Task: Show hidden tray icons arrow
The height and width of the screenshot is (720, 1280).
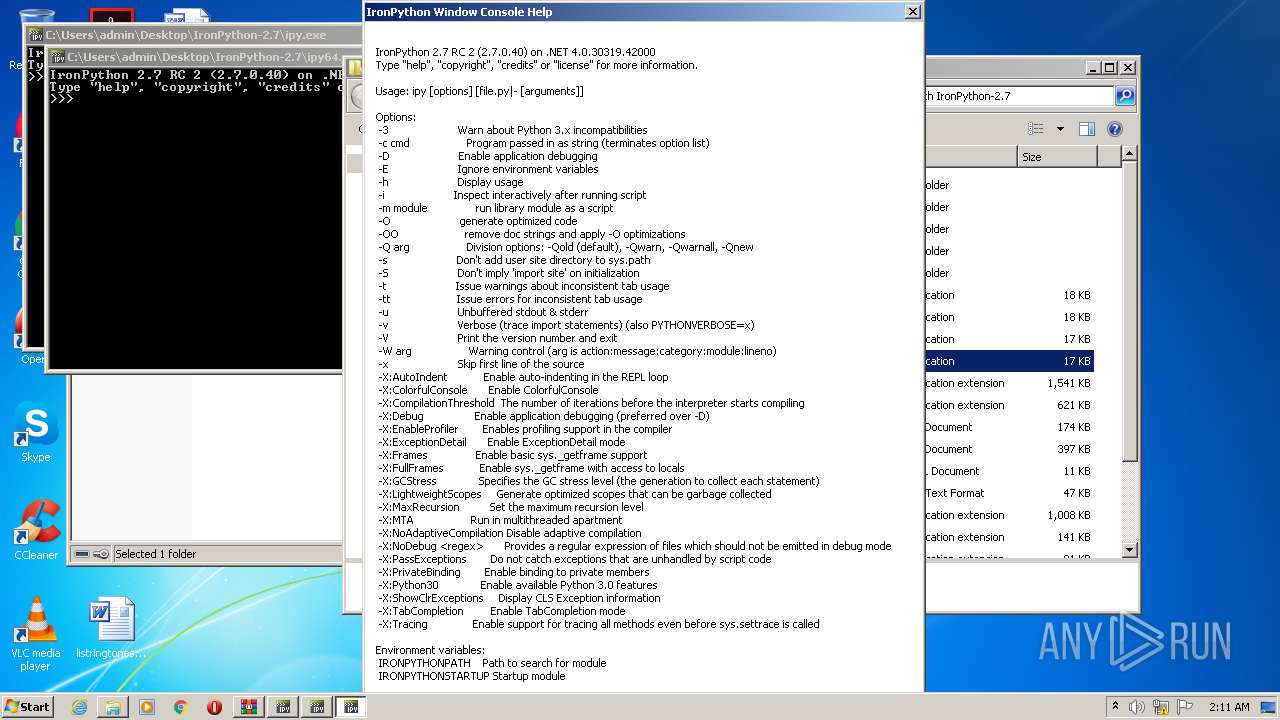Action: (1116, 707)
